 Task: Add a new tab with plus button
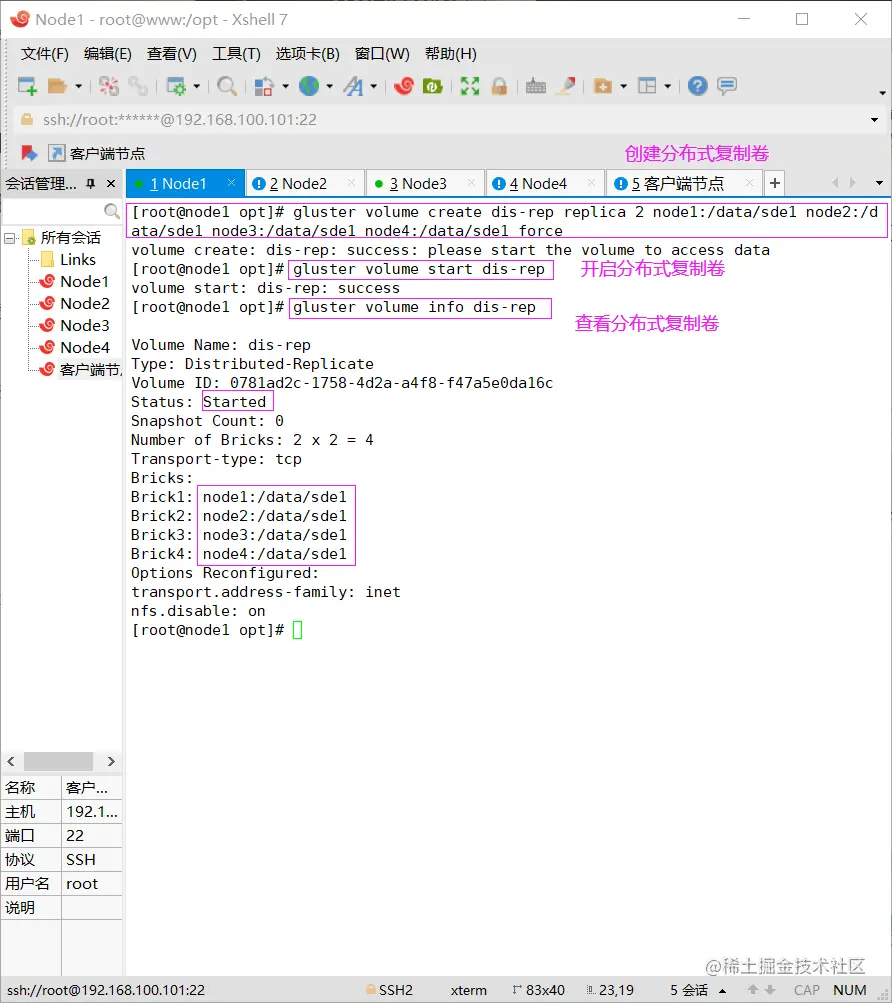tap(774, 184)
